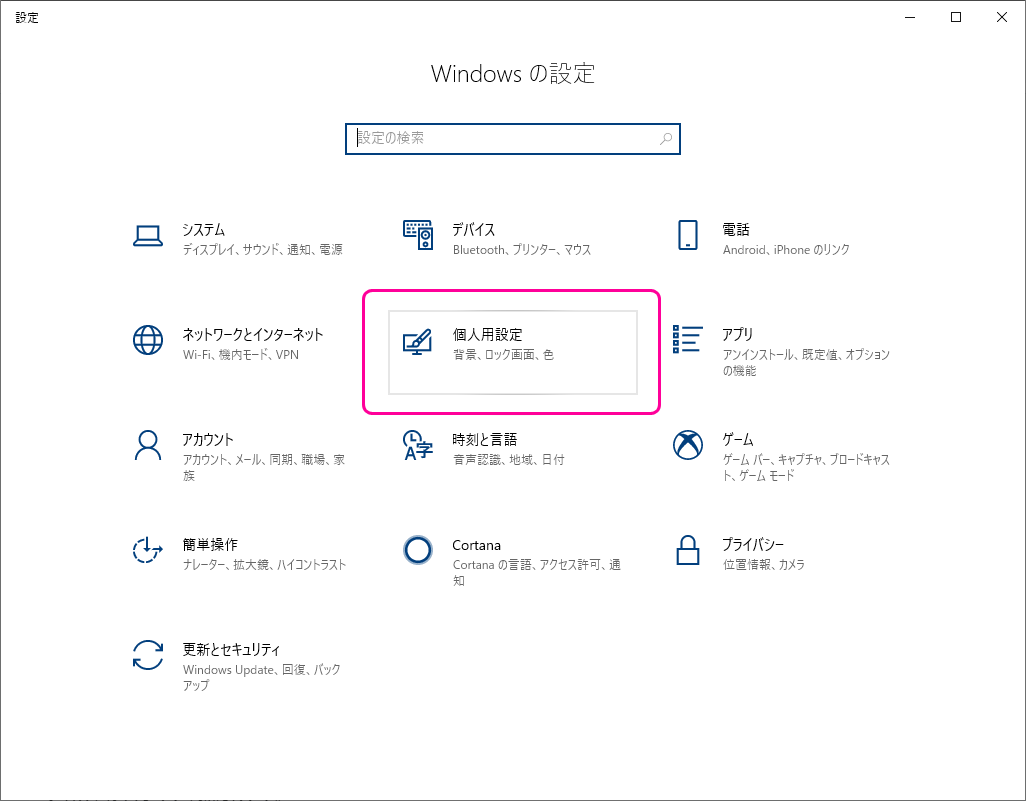The width and height of the screenshot is (1026, 801).
Task: Minimize the 設定 window
Action: pyautogui.click(x=910, y=18)
